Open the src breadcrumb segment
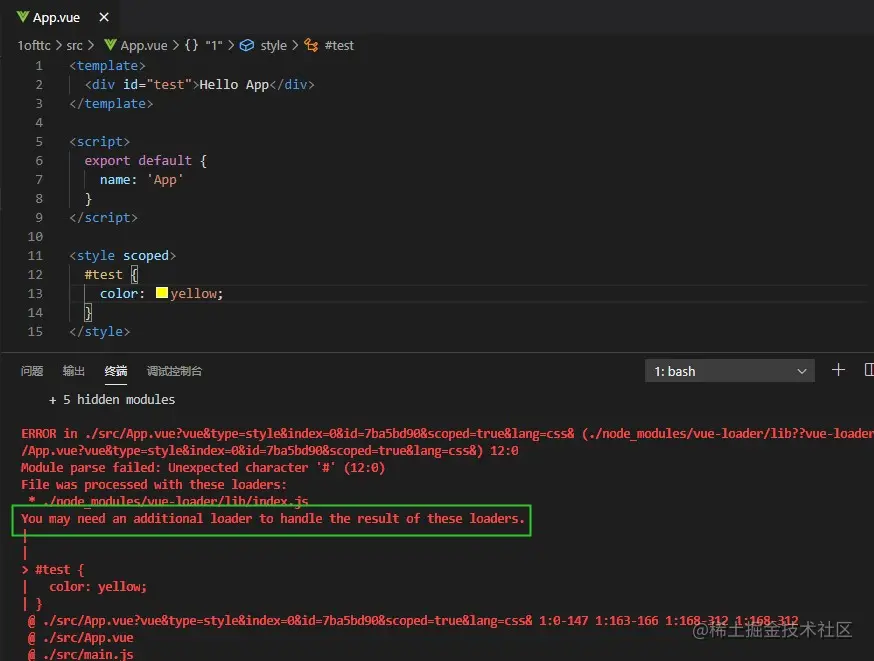Screen dimensions: 874x661 click(x=74, y=45)
